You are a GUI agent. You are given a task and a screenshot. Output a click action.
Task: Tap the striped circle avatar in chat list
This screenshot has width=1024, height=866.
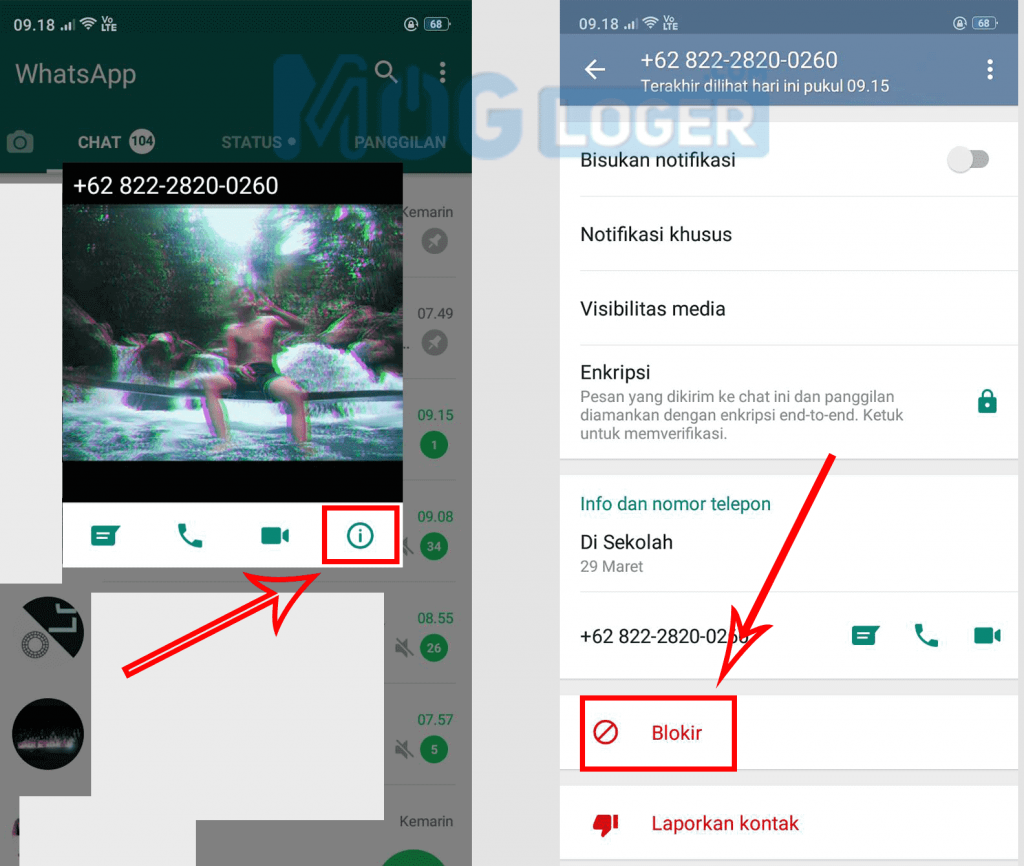coord(51,629)
